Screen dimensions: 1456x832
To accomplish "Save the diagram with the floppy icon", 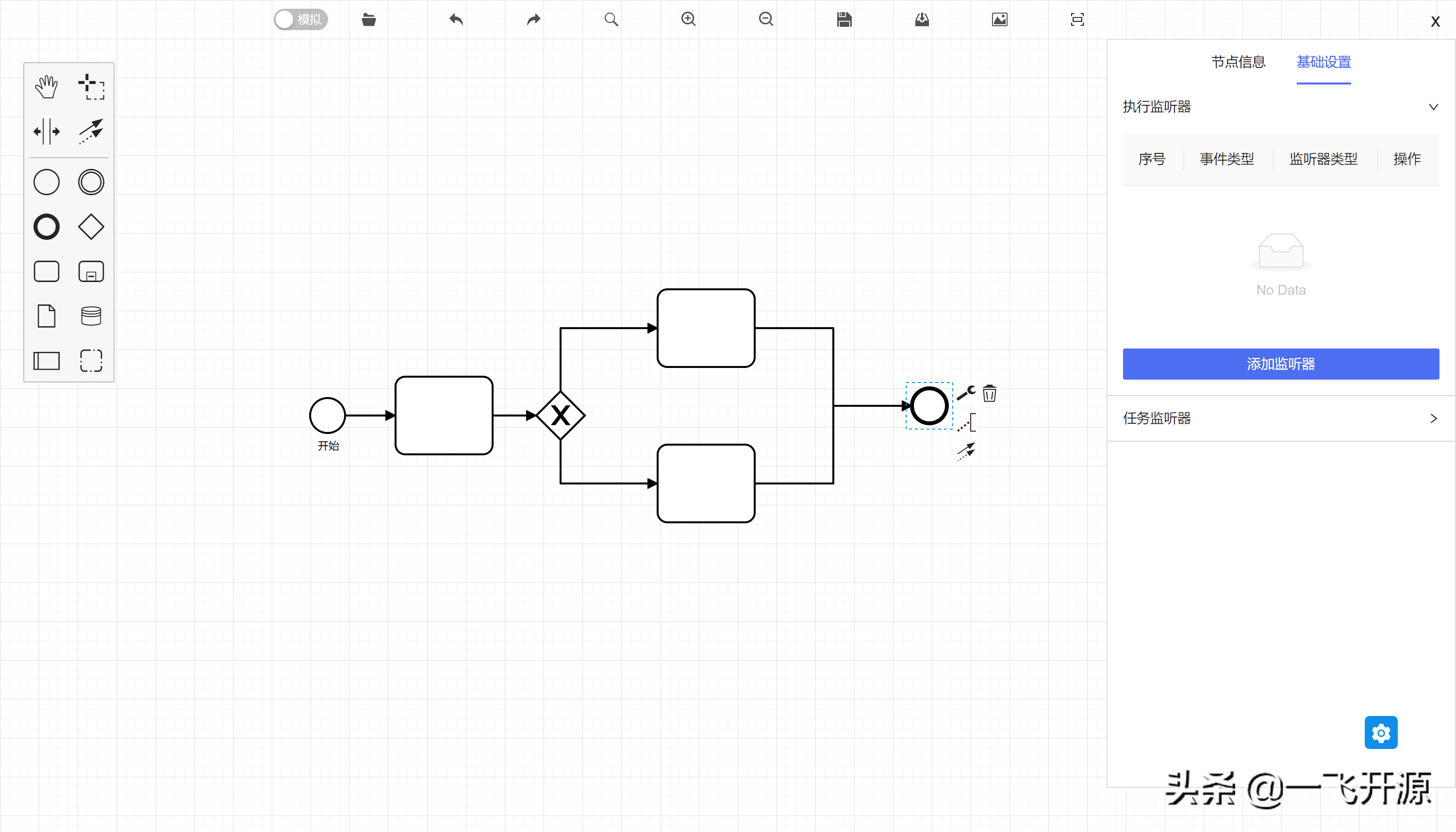I will point(844,19).
